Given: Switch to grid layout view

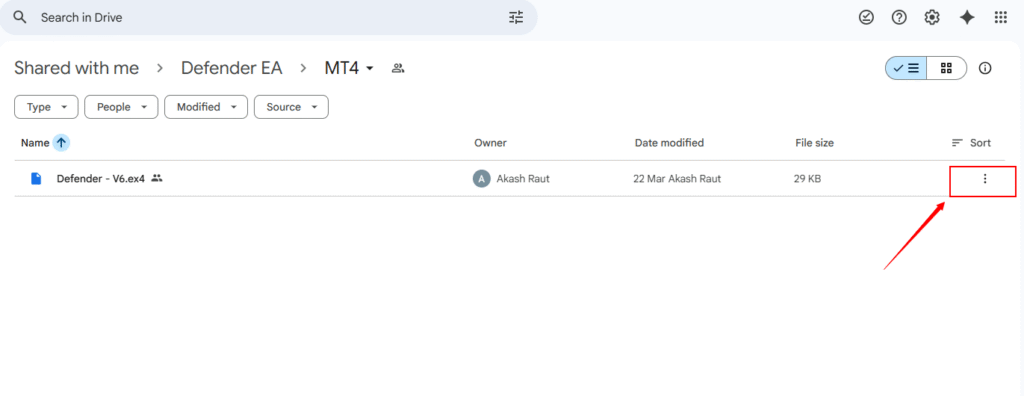Looking at the screenshot, I should pyautogui.click(x=946, y=68).
